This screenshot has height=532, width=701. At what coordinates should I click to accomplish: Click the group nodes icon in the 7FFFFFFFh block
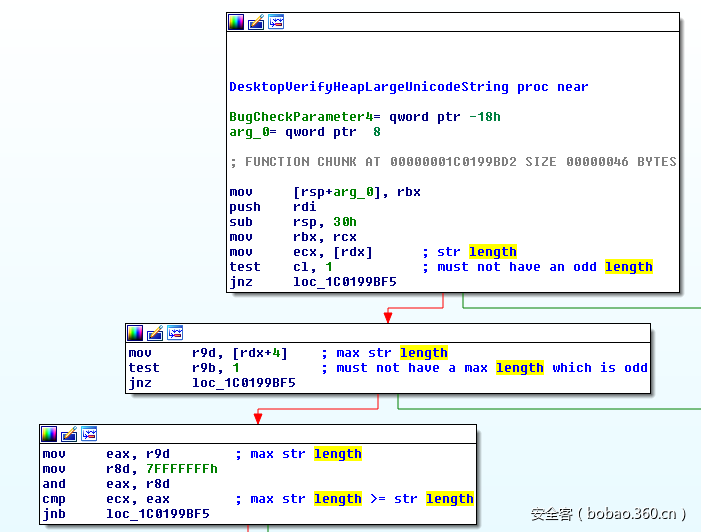coord(89,434)
